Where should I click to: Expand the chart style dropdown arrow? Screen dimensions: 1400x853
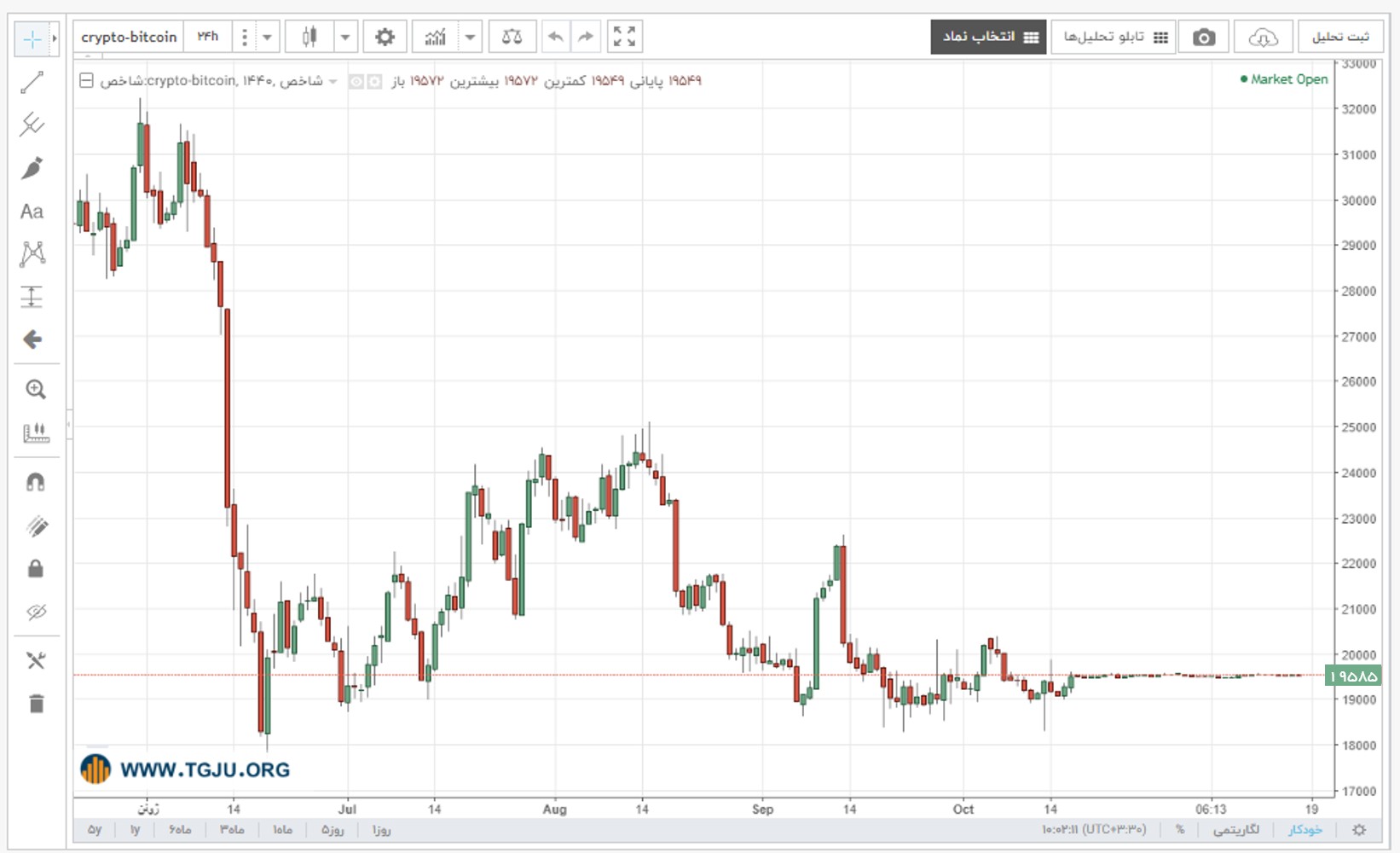(x=345, y=37)
